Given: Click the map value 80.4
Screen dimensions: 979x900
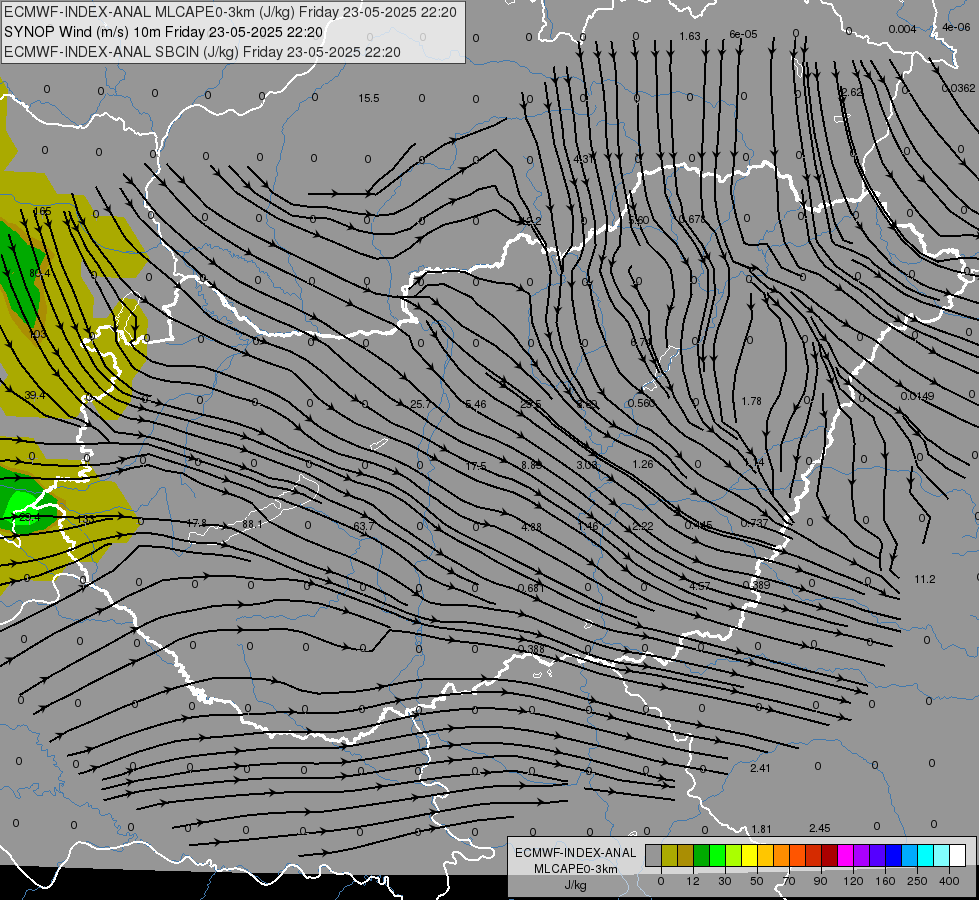Looking at the screenshot, I should [39, 273].
